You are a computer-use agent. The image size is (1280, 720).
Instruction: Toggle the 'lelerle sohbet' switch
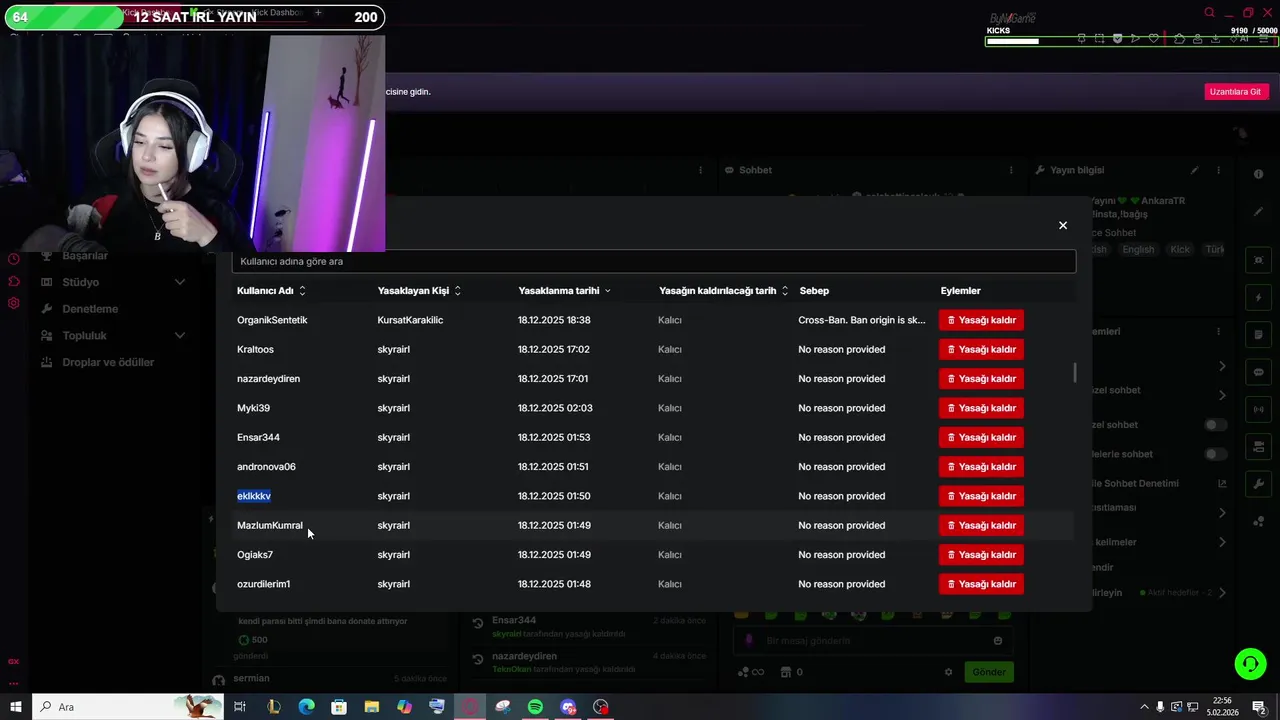click(1215, 454)
